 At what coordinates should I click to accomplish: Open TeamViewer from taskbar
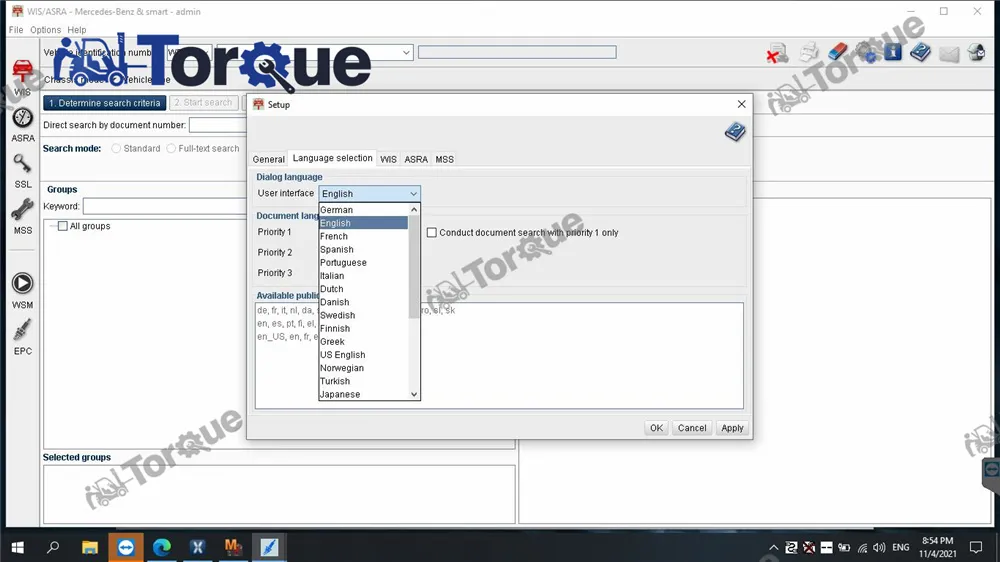click(126, 547)
